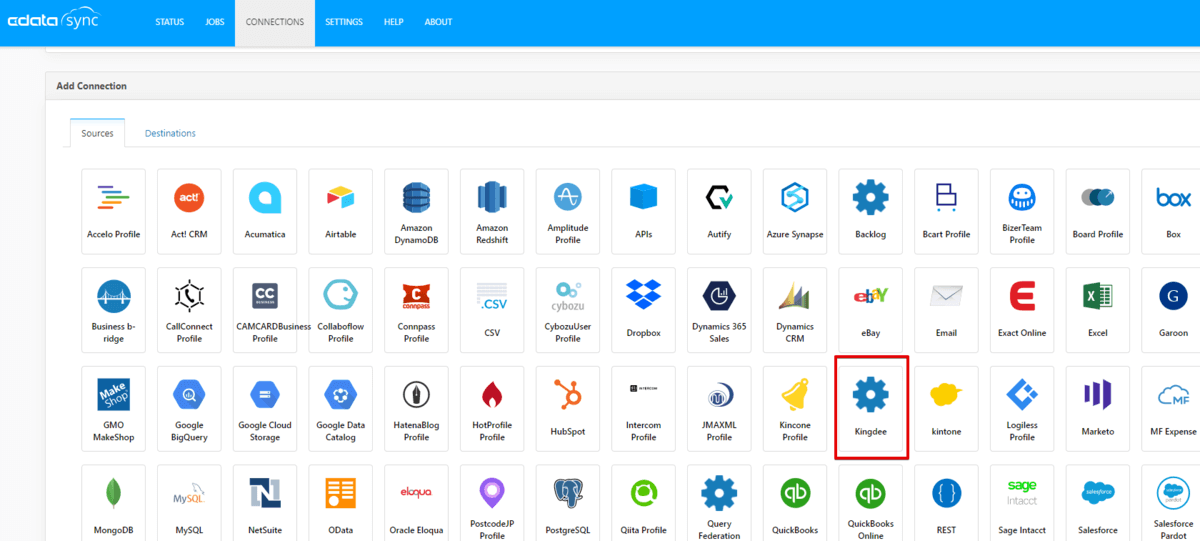Go to the JOBS page
The height and width of the screenshot is (541, 1200).
(215, 22)
